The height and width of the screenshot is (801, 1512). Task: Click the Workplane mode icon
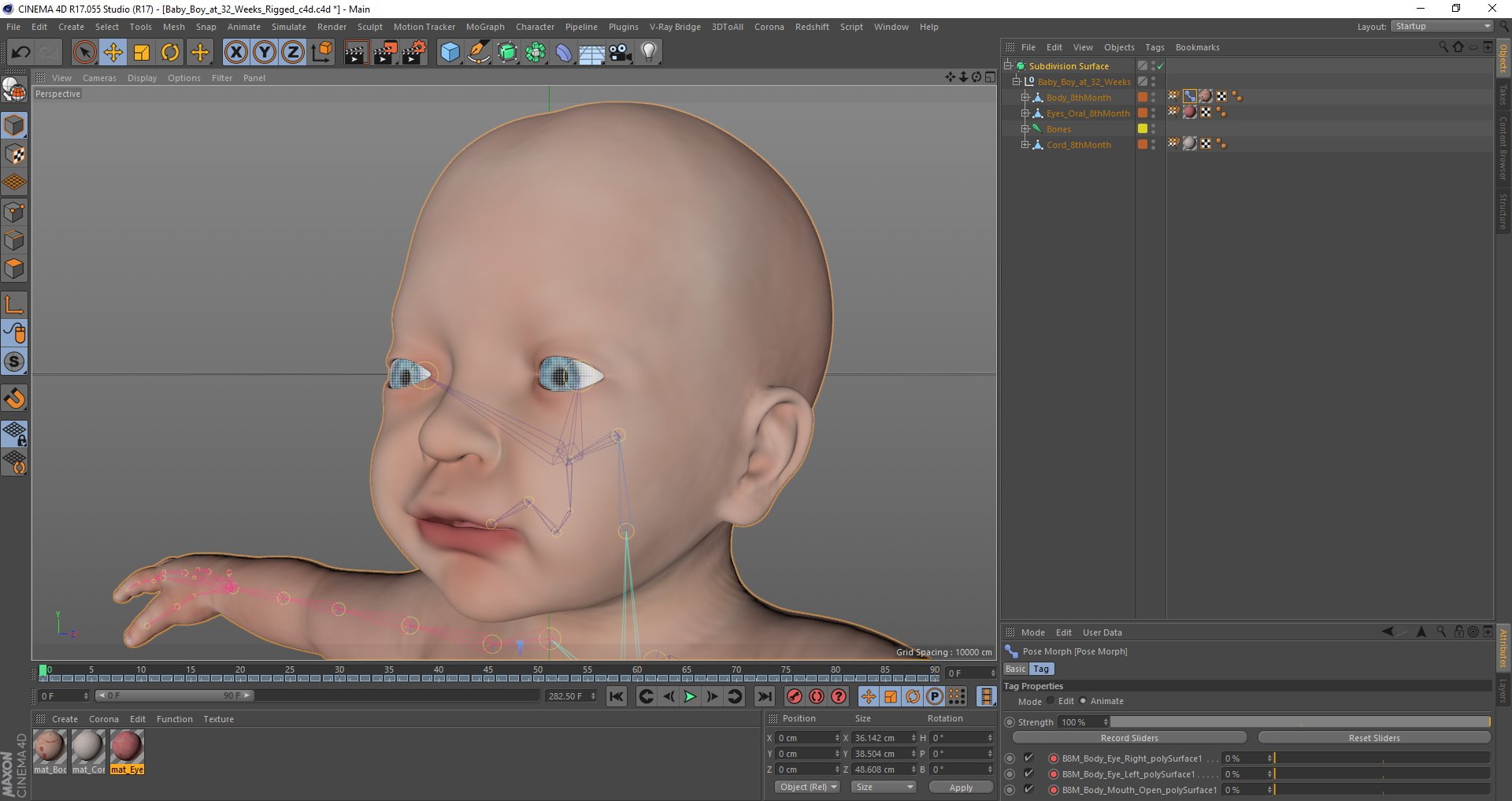pos(14,183)
